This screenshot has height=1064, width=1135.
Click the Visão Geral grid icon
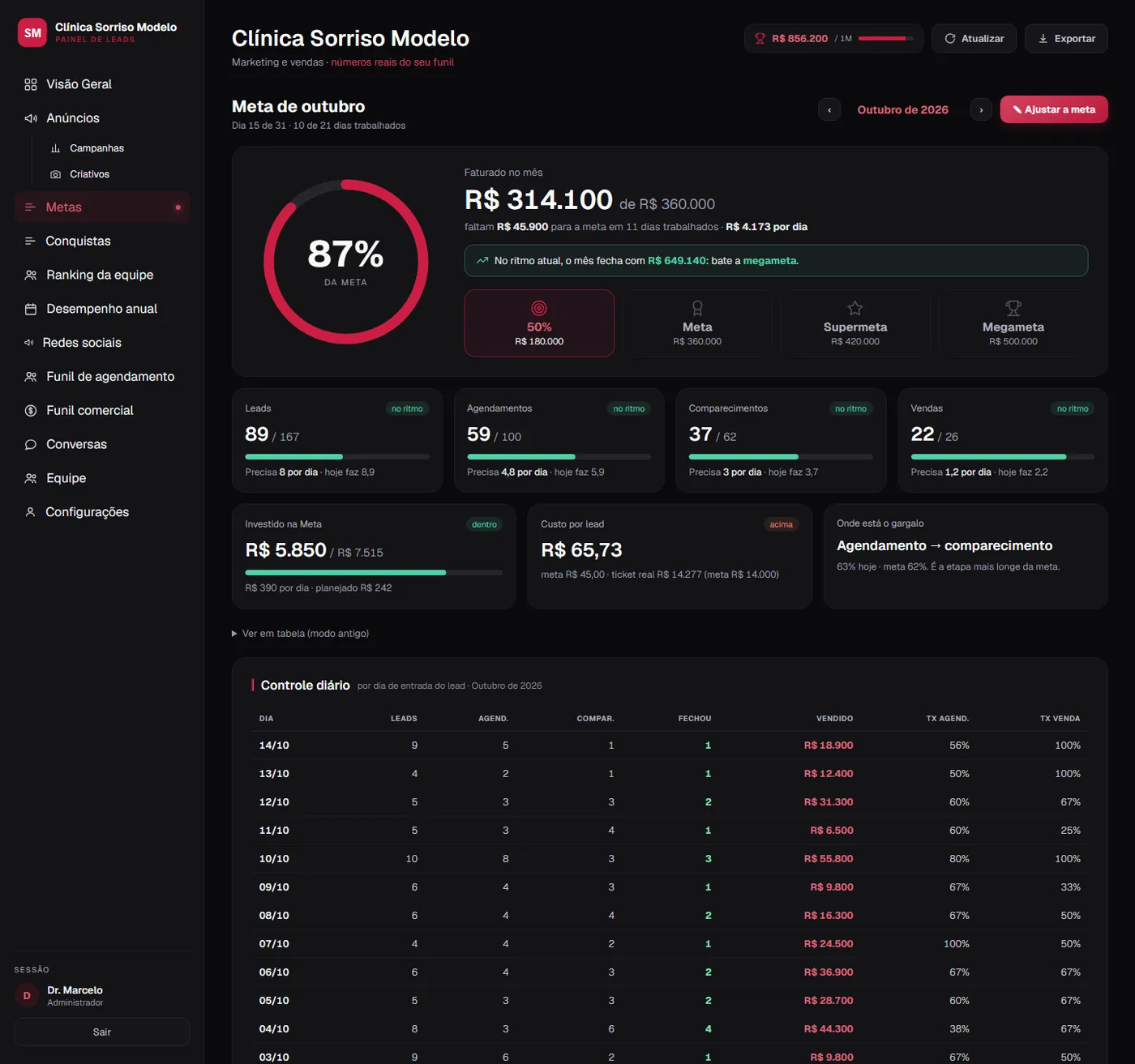(31, 84)
